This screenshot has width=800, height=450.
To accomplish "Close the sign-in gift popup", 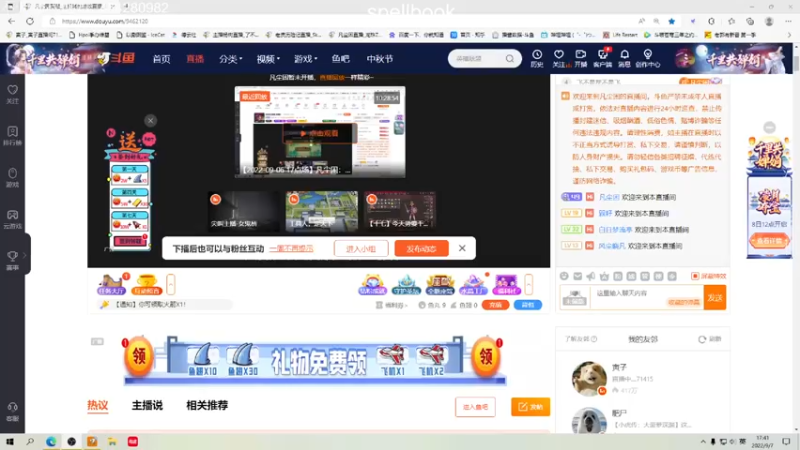I will click(x=150, y=120).
